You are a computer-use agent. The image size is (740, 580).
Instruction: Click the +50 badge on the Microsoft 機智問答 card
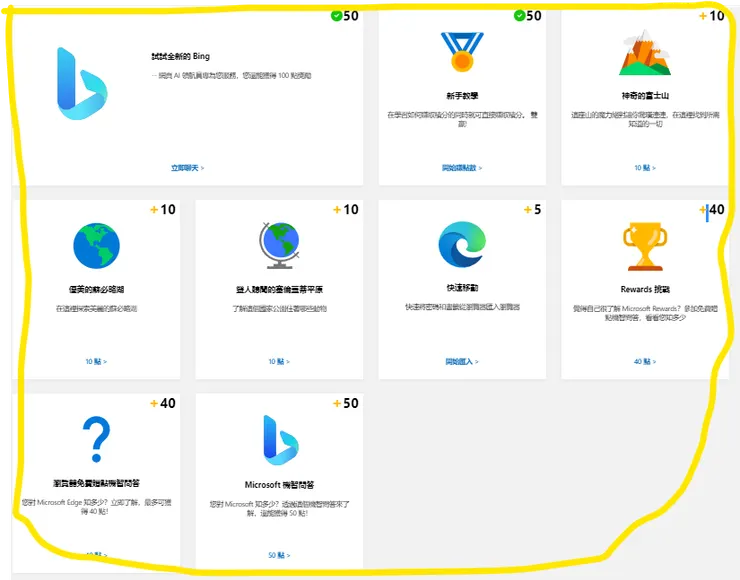(345, 403)
